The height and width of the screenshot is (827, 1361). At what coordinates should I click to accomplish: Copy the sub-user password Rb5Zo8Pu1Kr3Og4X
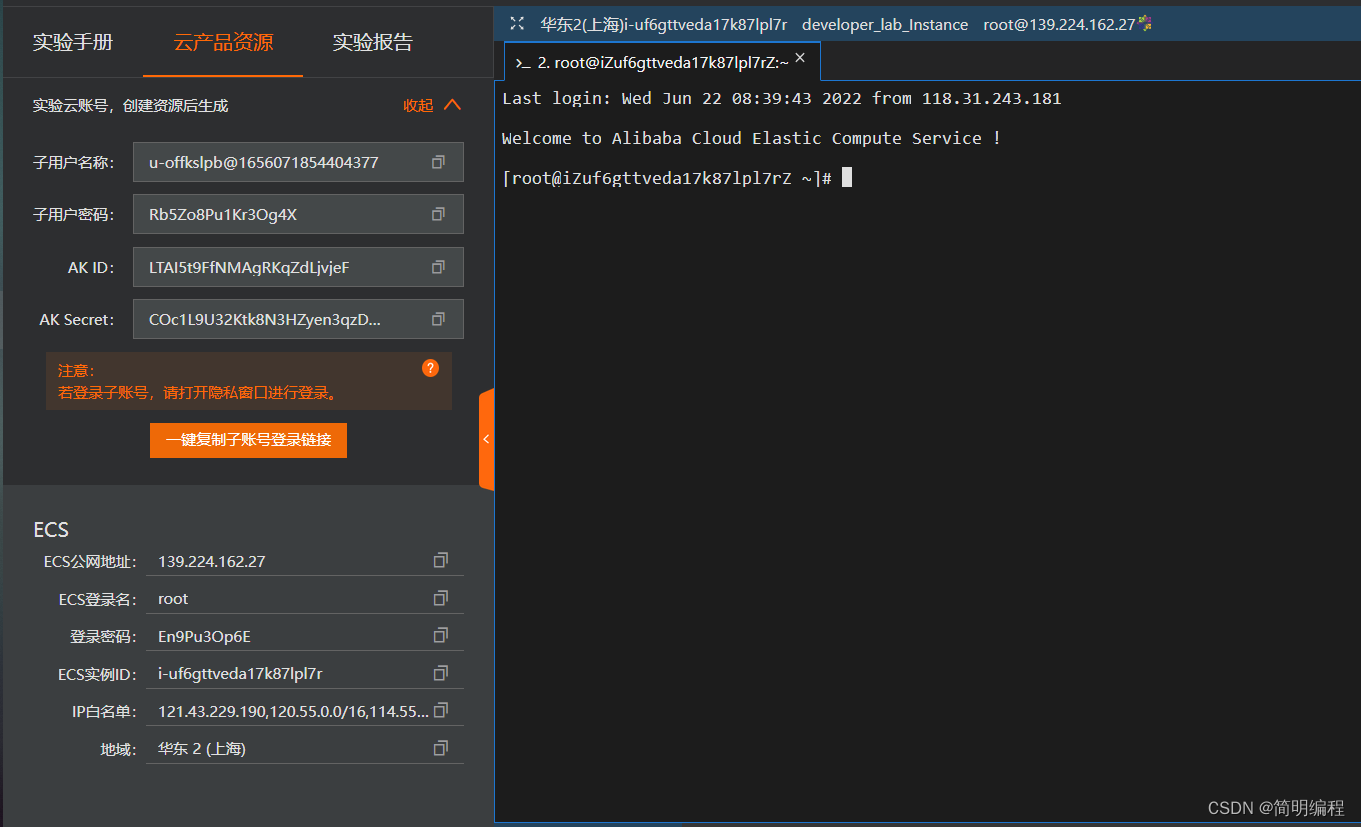point(438,214)
